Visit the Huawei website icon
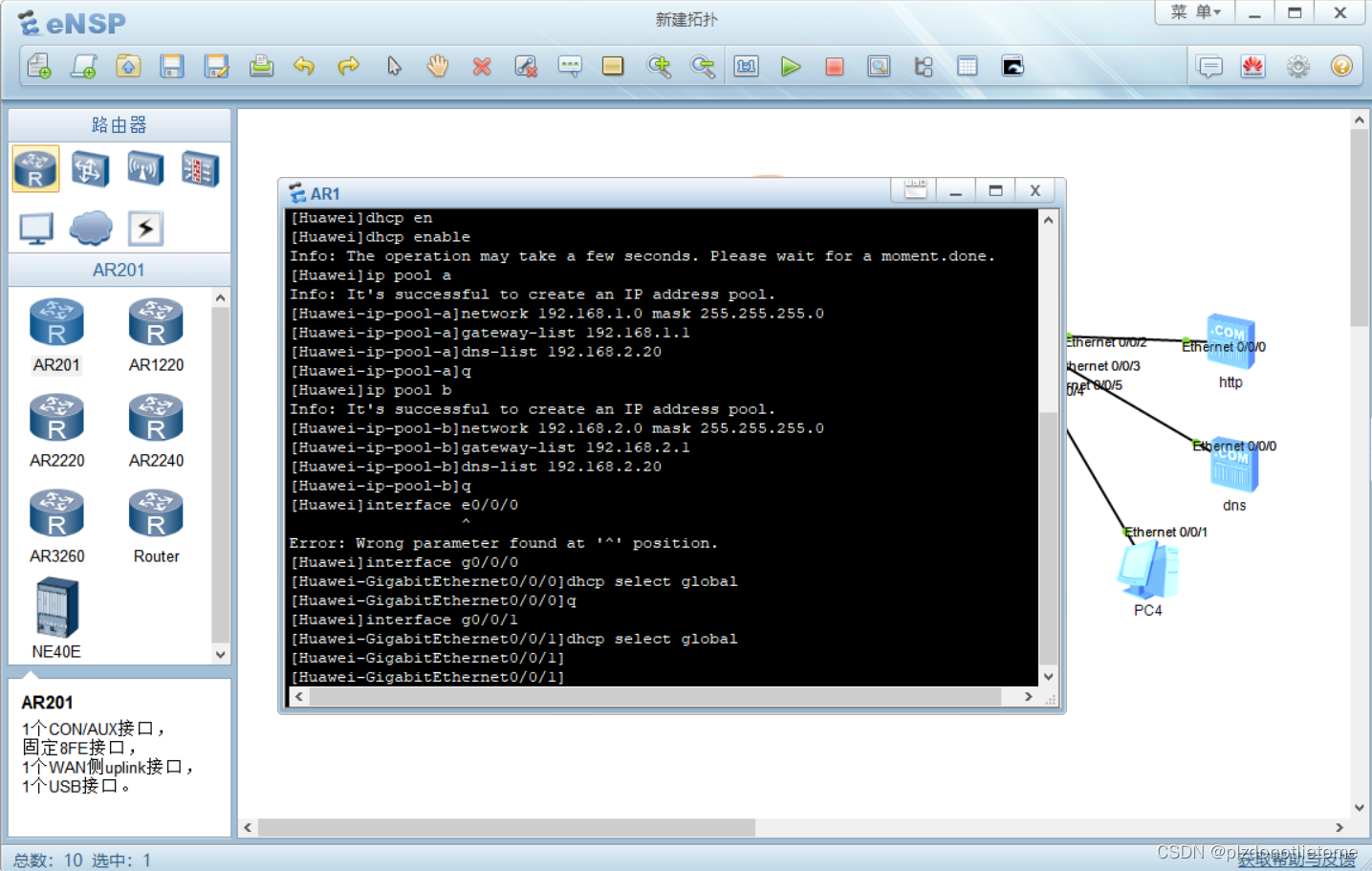 pyautogui.click(x=1253, y=66)
